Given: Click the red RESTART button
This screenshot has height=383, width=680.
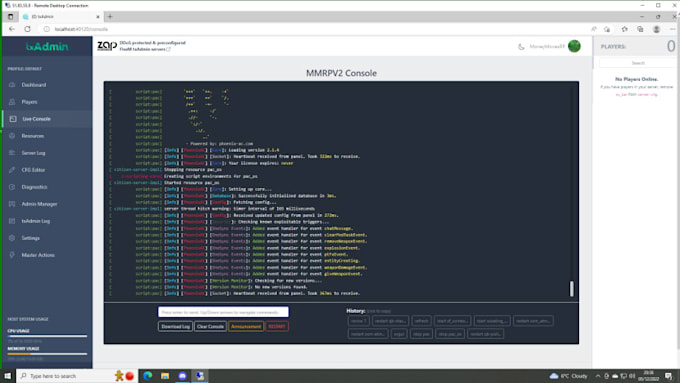Looking at the screenshot, I should [277, 326].
